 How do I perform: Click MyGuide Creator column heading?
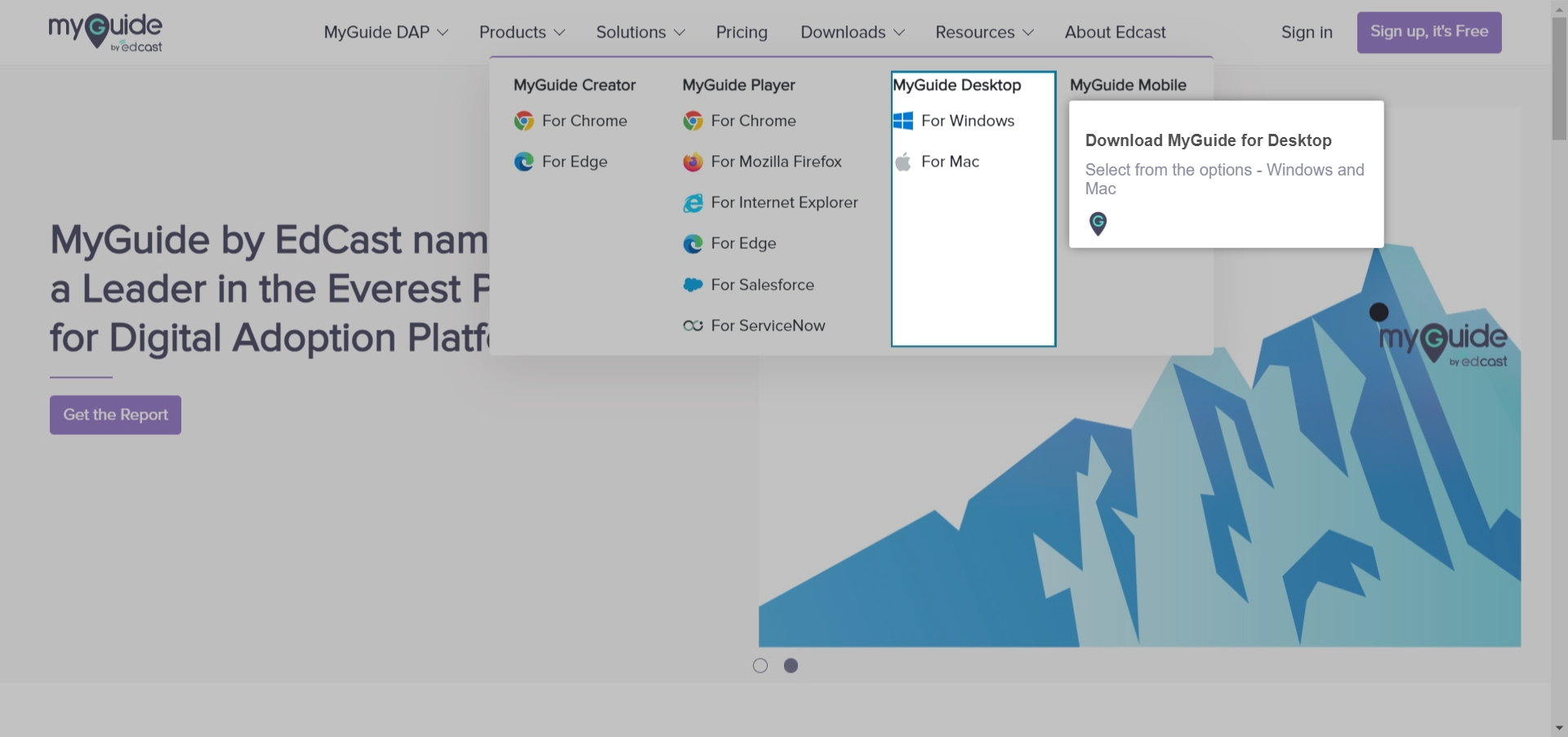[x=575, y=85]
